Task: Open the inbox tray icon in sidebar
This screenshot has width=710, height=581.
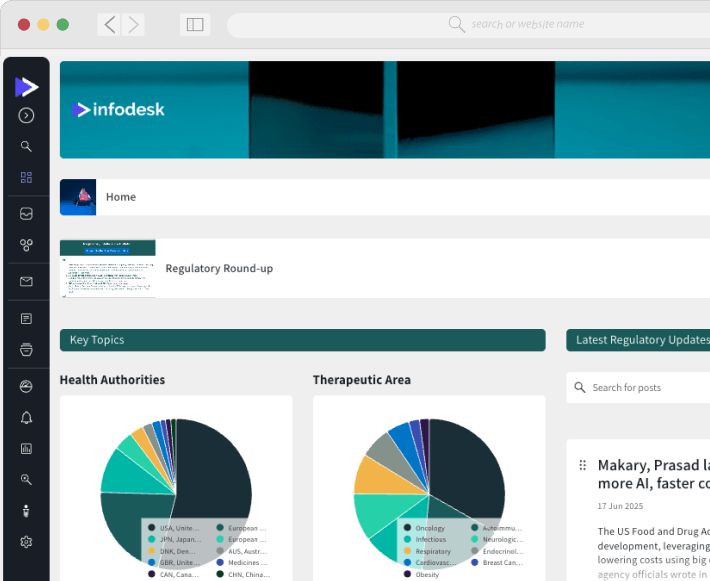Action: coord(26,213)
